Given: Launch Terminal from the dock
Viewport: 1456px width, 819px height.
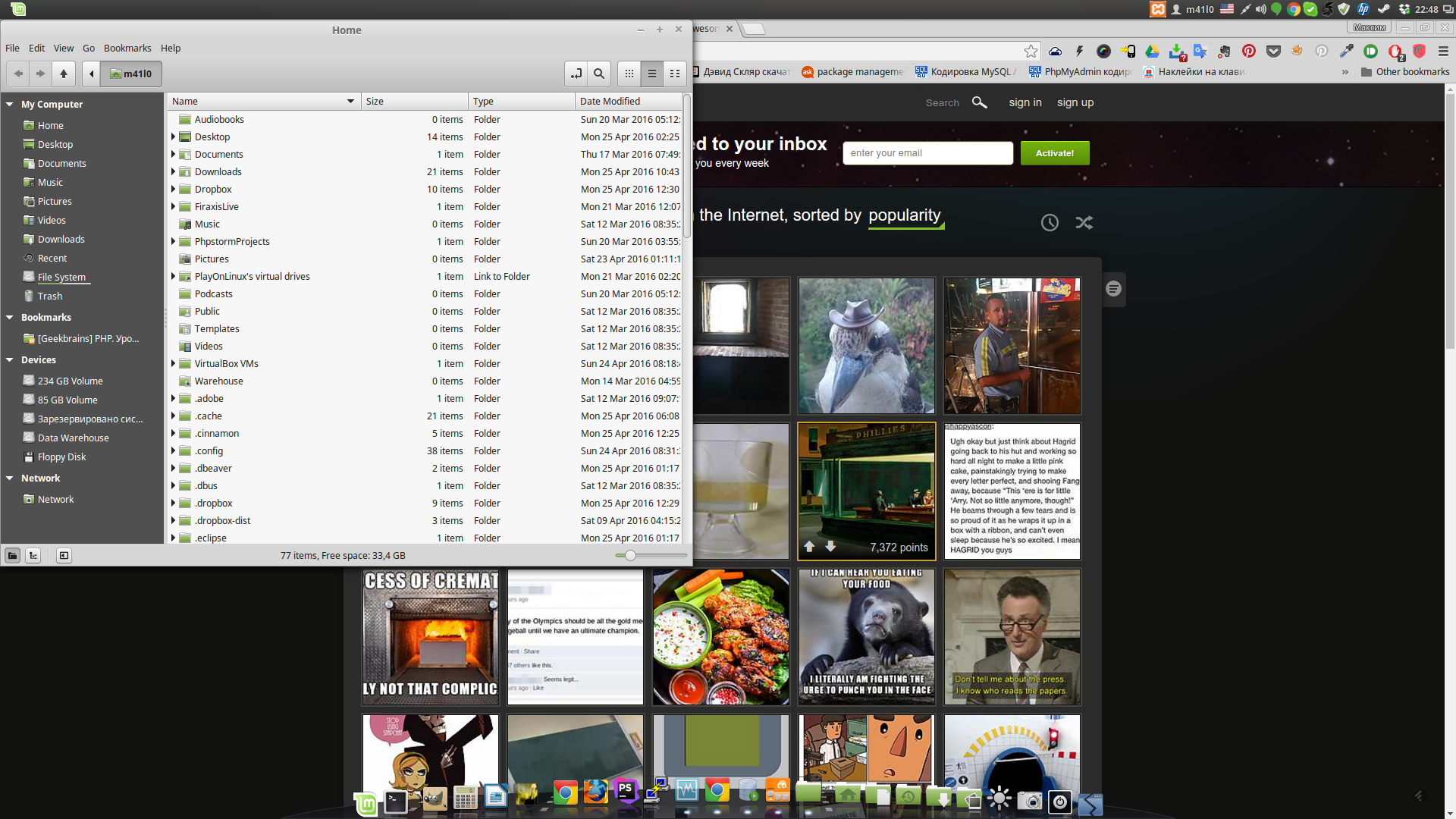Looking at the screenshot, I should coord(396,802).
